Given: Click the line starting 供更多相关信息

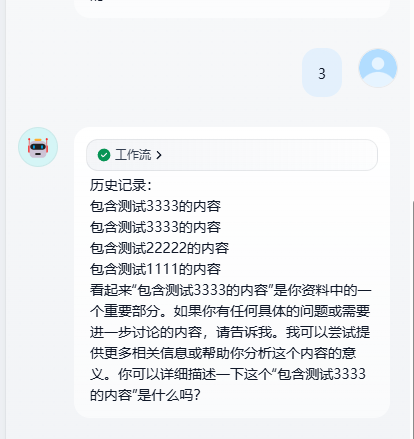Looking at the screenshot, I should coord(223,353).
